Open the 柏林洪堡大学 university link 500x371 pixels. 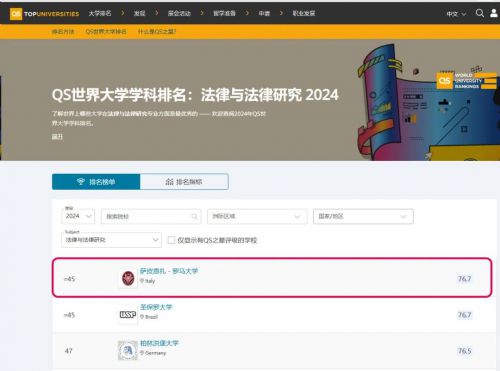pos(159,343)
